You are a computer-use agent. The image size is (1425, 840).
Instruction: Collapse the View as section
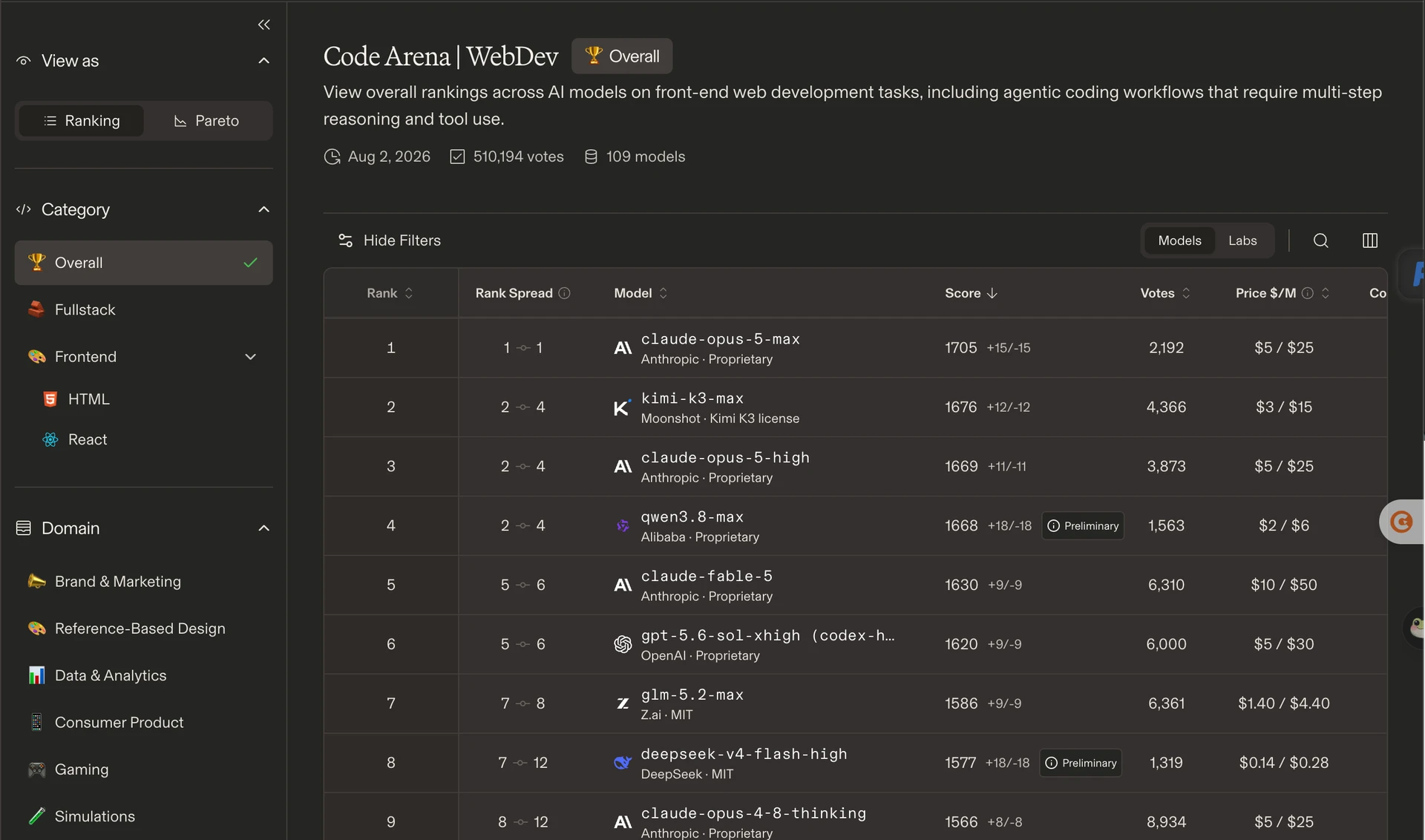coord(263,61)
